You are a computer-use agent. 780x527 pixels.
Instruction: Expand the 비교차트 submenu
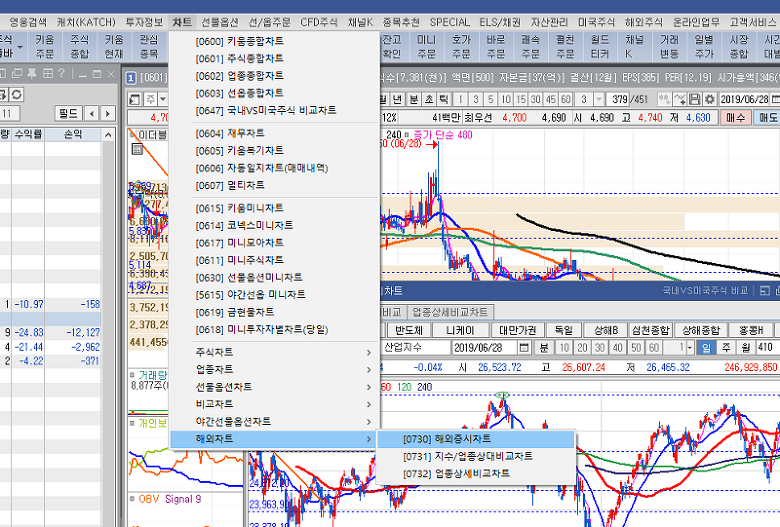[x=275, y=405]
